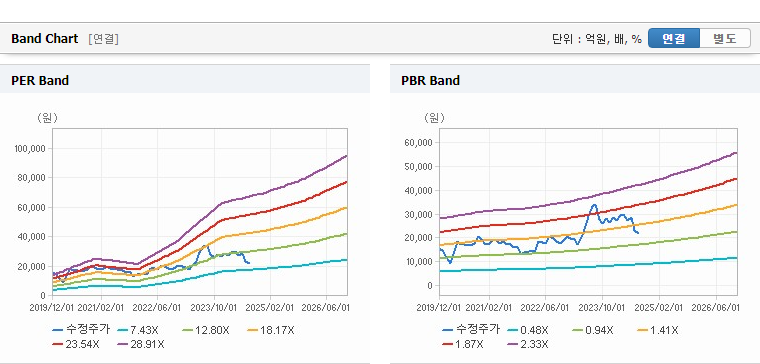Click 2021/02/01 date on PBR chart axis

(x=489, y=308)
